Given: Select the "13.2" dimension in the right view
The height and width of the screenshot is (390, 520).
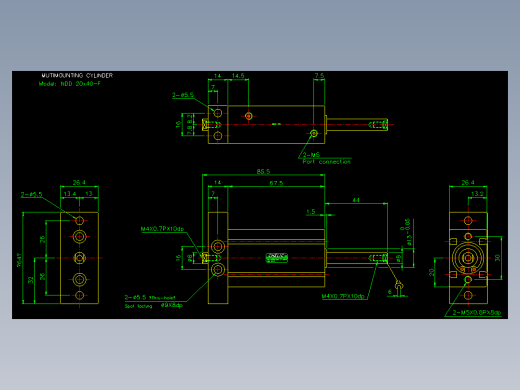Looking at the screenshot, I should 477,194.
